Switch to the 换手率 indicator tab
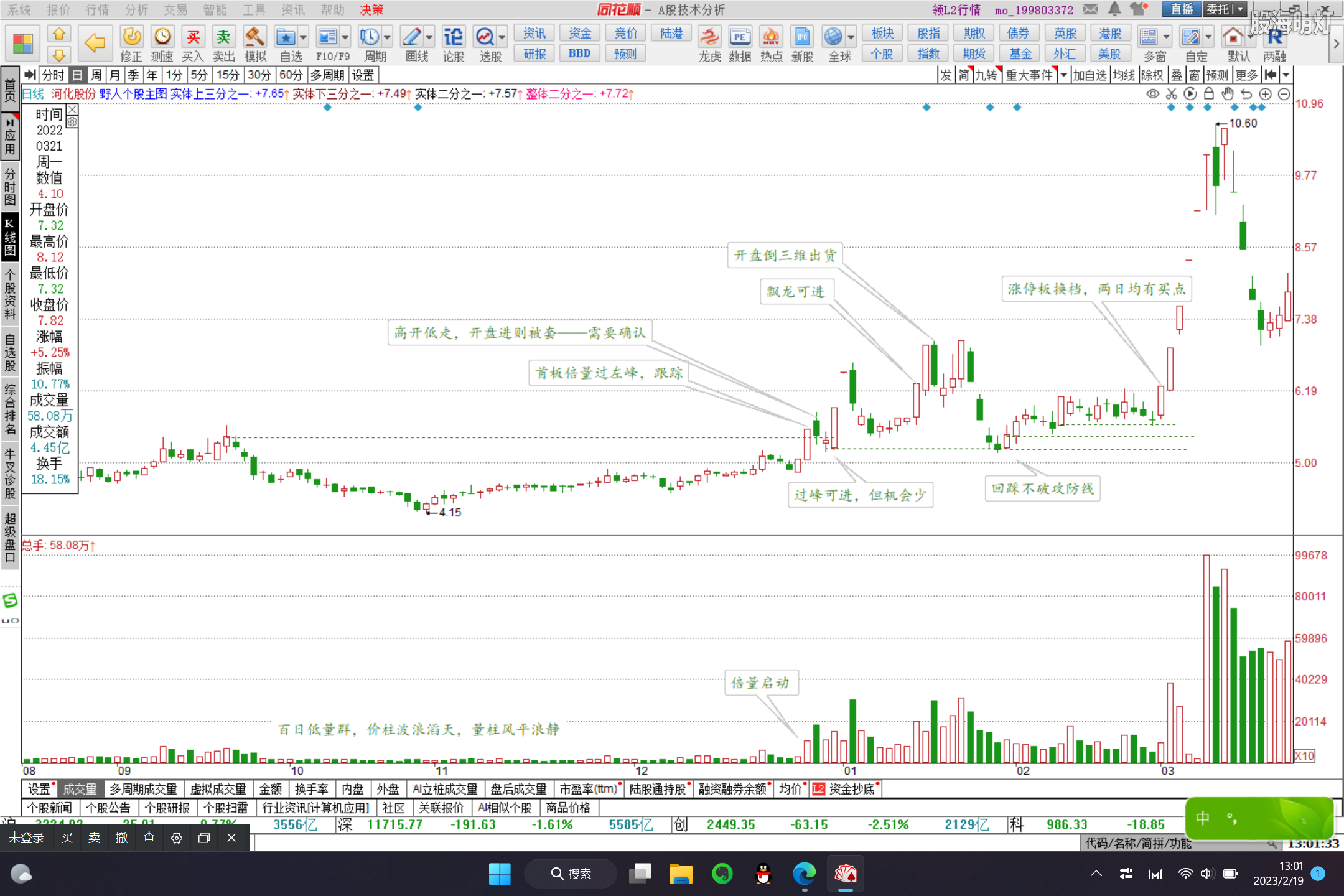The image size is (1344, 896). pyautogui.click(x=312, y=789)
